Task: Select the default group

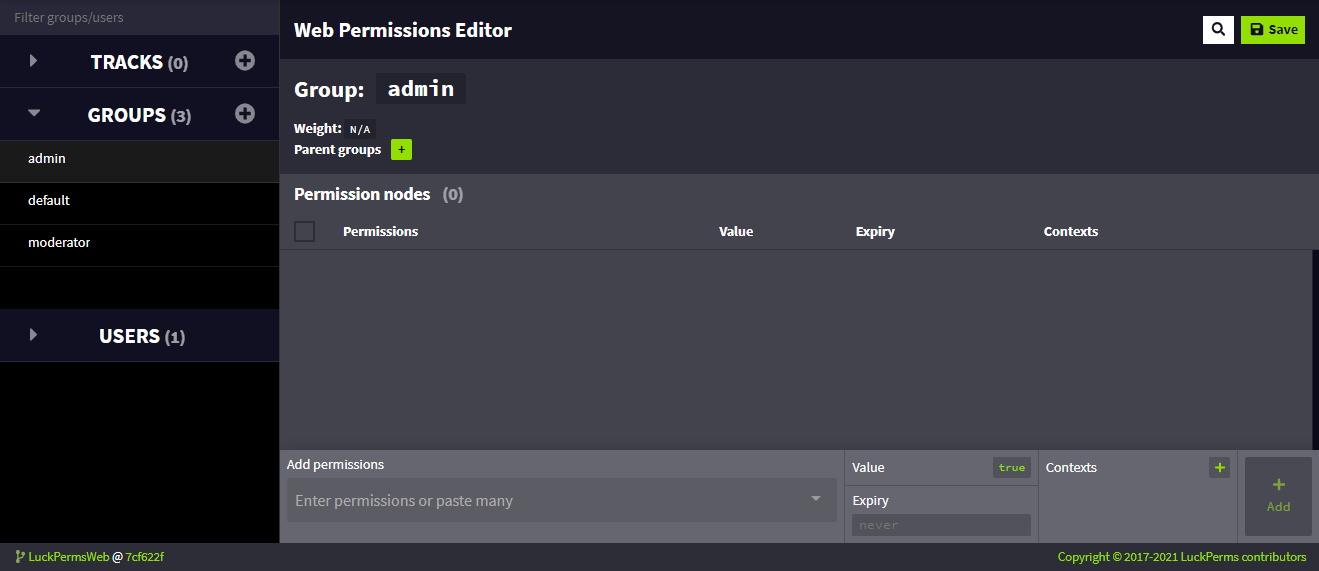Action: coord(49,201)
